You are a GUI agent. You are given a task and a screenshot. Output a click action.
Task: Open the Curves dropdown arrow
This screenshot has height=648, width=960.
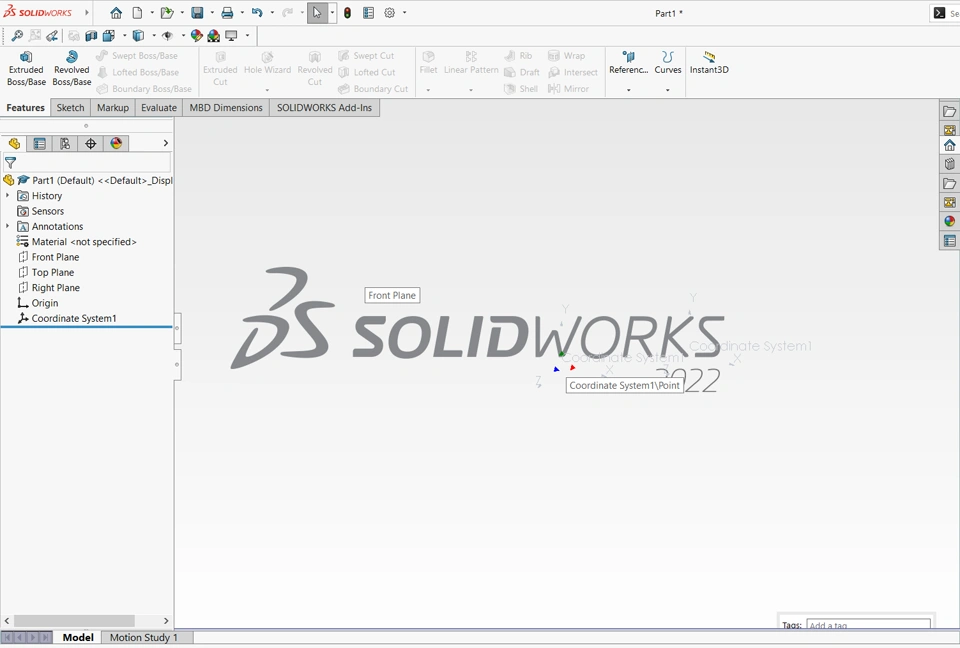click(667, 90)
